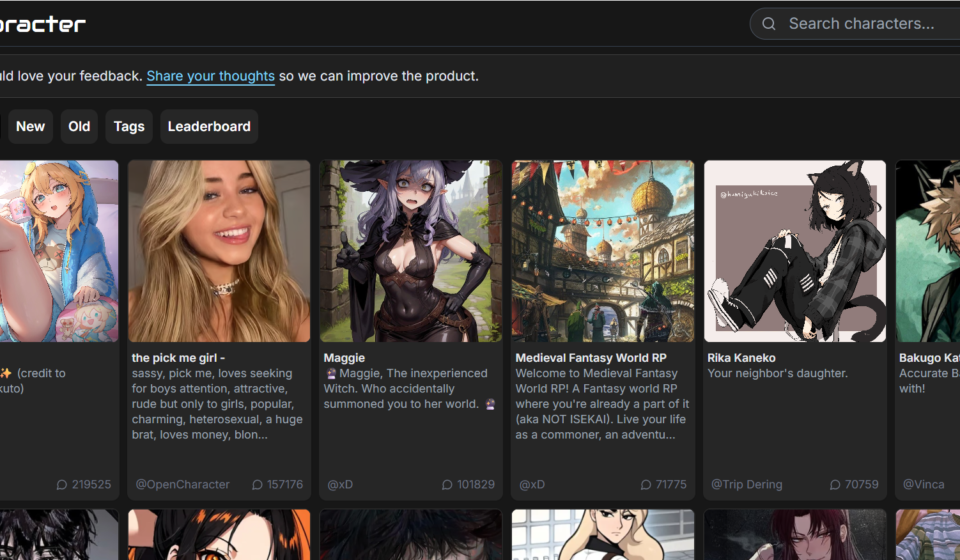Click the title 'the pick me girl -'

pos(178,358)
